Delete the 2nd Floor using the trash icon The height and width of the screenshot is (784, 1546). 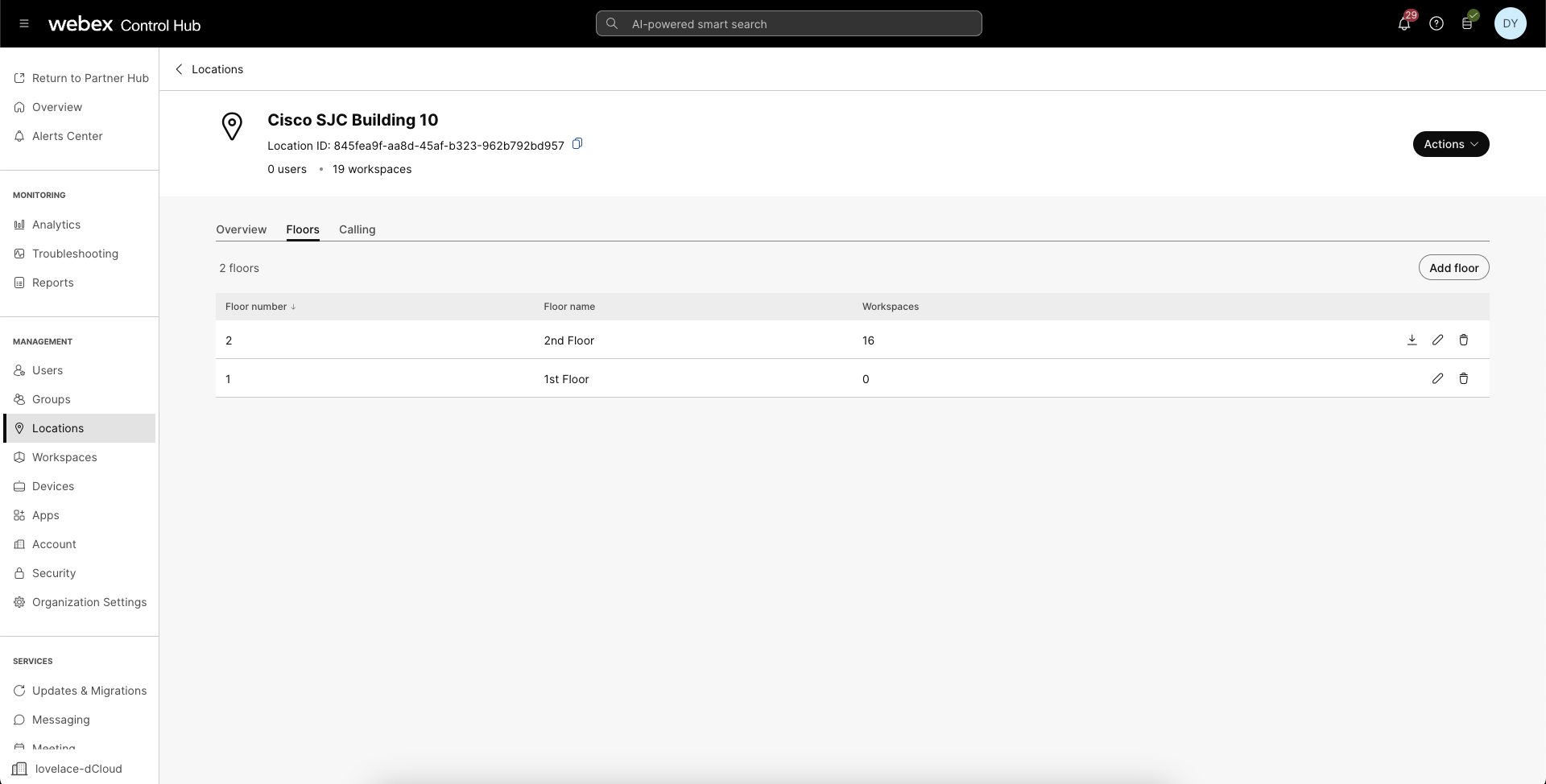coord(1464,340)
